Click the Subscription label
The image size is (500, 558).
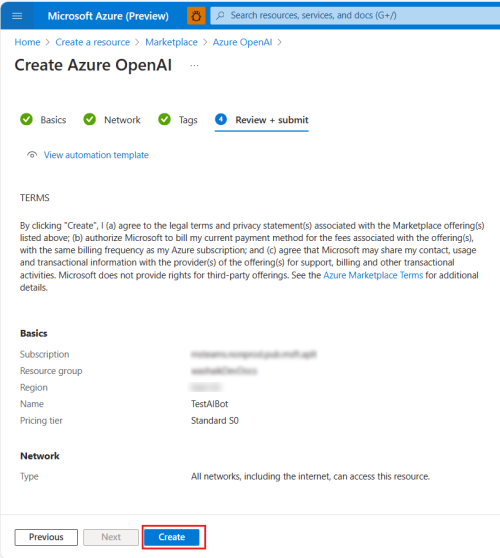click(44, 354)
